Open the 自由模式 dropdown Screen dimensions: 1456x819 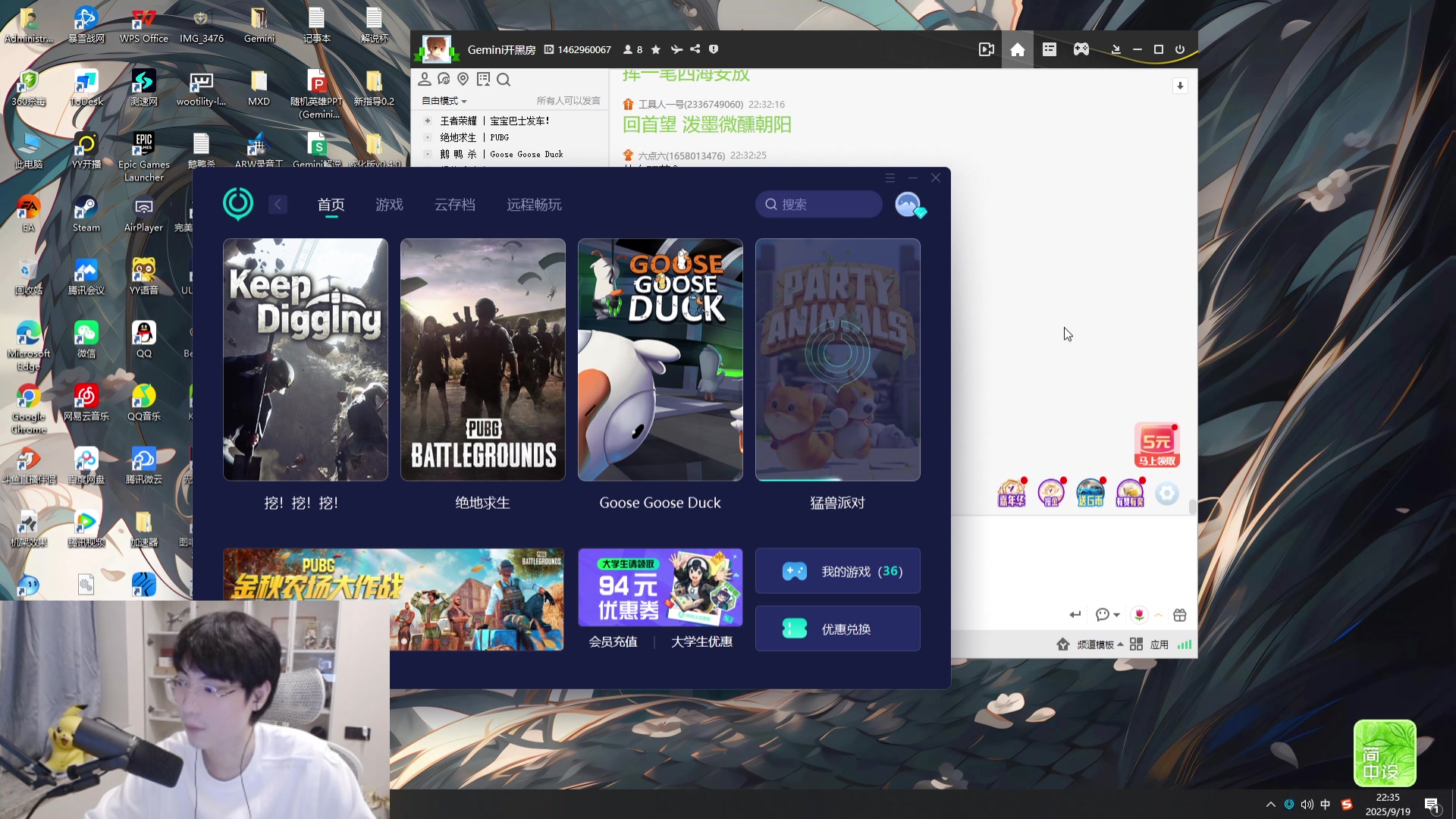[x=444, y=101]
